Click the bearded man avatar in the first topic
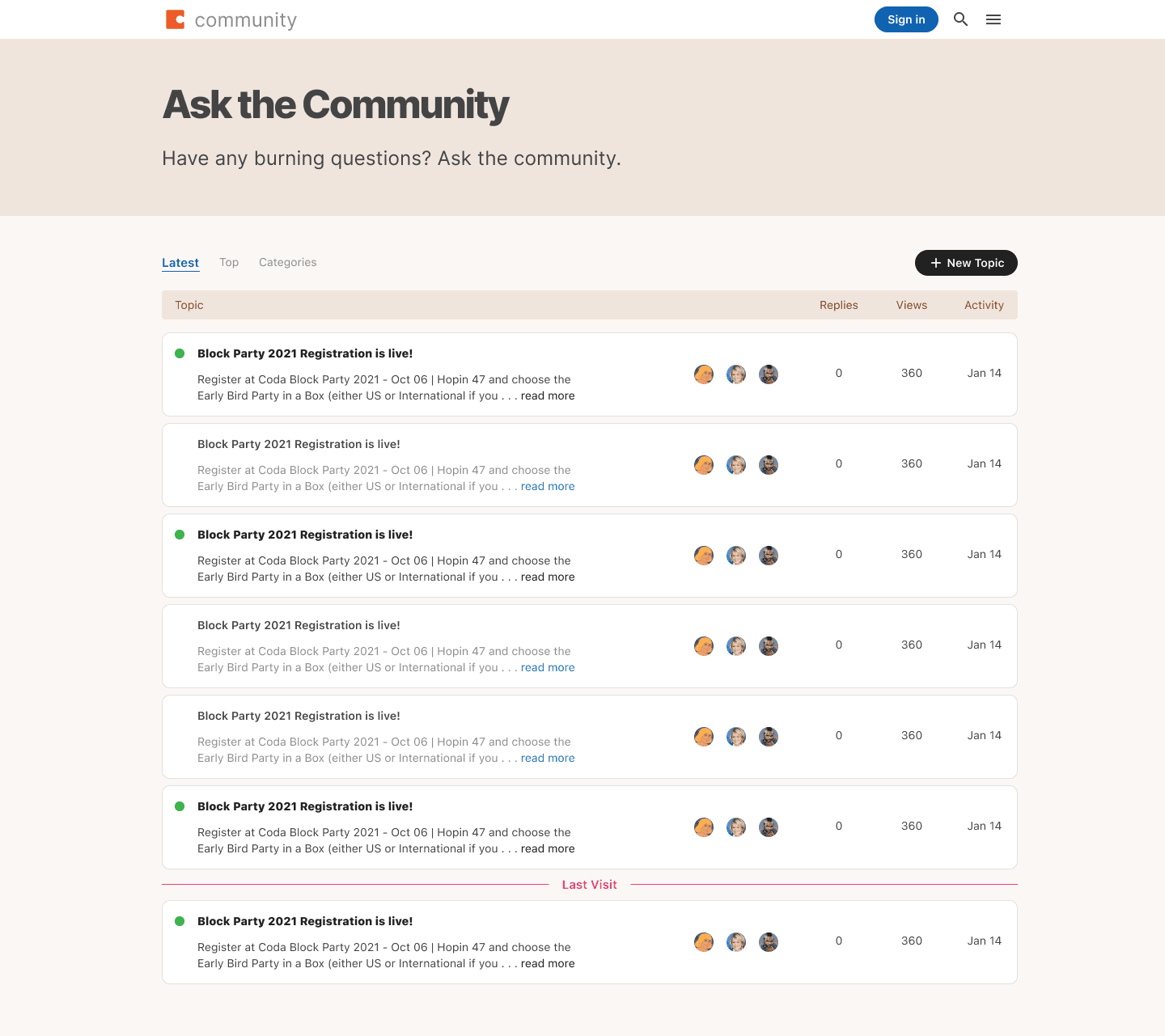The height and width of the screenshot is (1036, 1165). click(769, 374)
